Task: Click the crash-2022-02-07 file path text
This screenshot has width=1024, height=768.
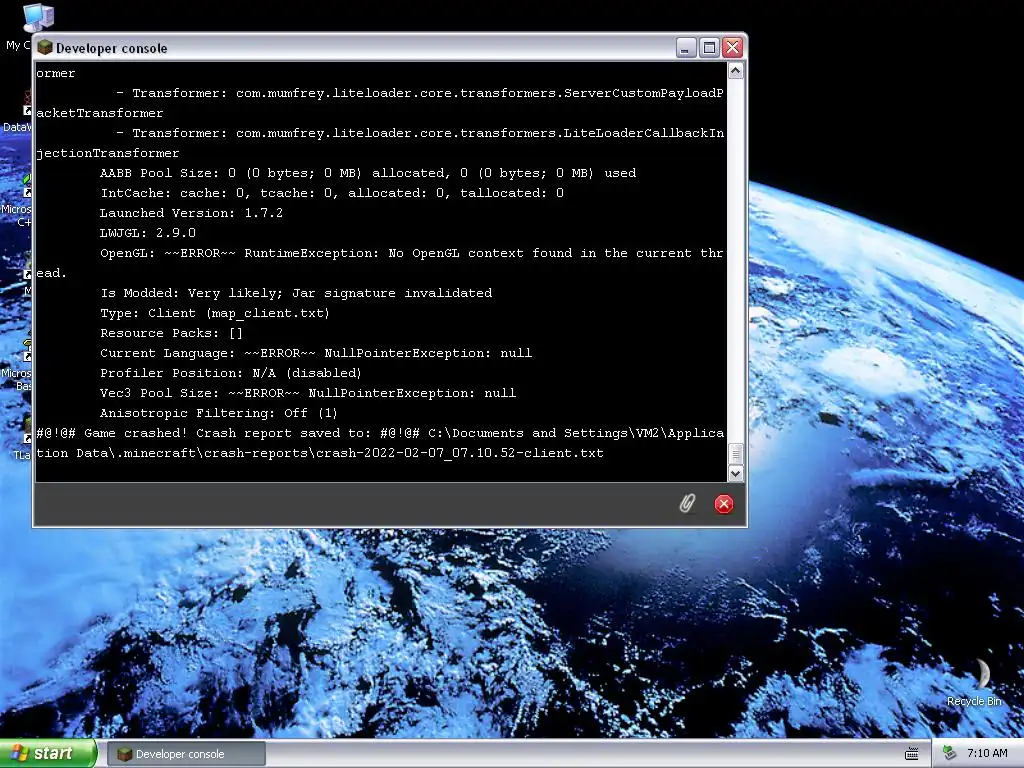Action: pos(320,453)
